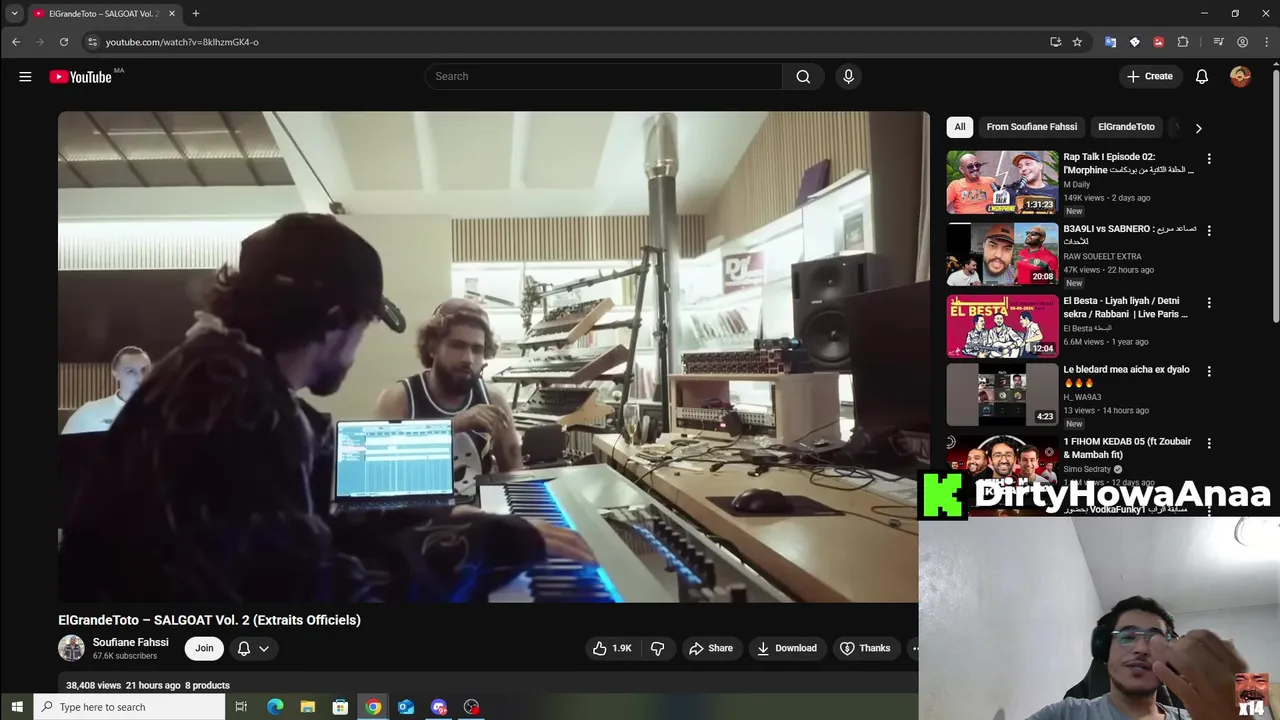Click the Download button

[x=786, y=648]
